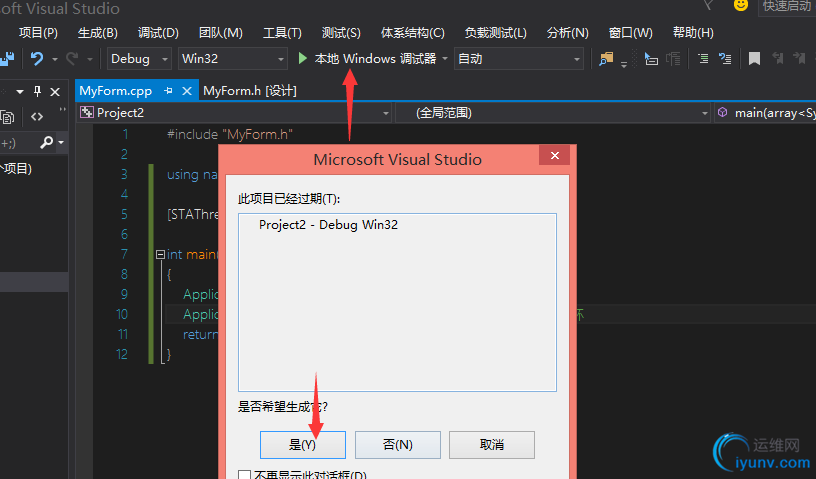Open the 体系结构(C) menu
This screenshot has width=816, height=479.
413,33
